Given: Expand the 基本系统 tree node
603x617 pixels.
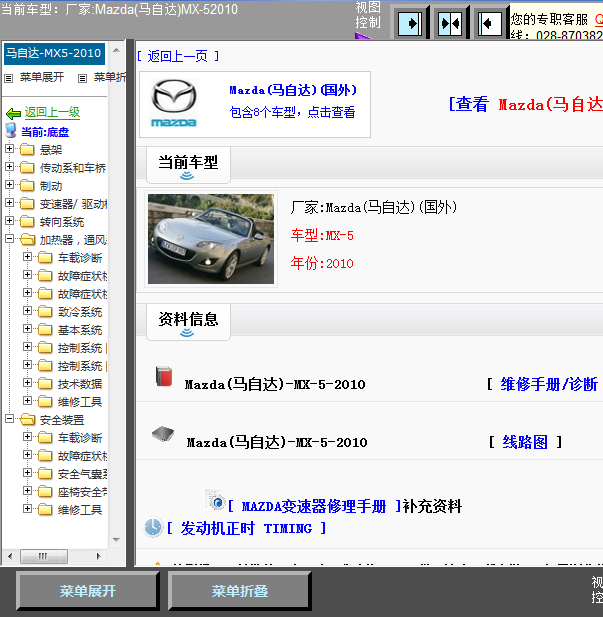Looking at the screenshot, I should pyautogui.click(x=27, y=328).
